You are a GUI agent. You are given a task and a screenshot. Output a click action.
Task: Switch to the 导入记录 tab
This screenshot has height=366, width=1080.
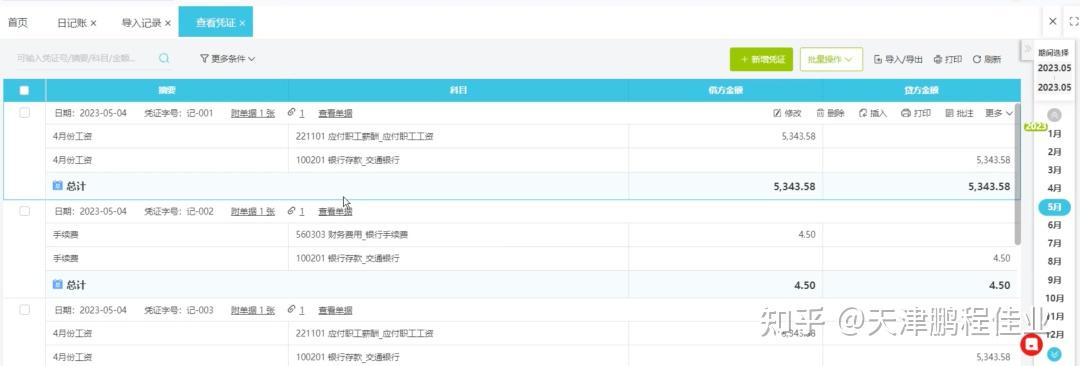coord(141,23)
